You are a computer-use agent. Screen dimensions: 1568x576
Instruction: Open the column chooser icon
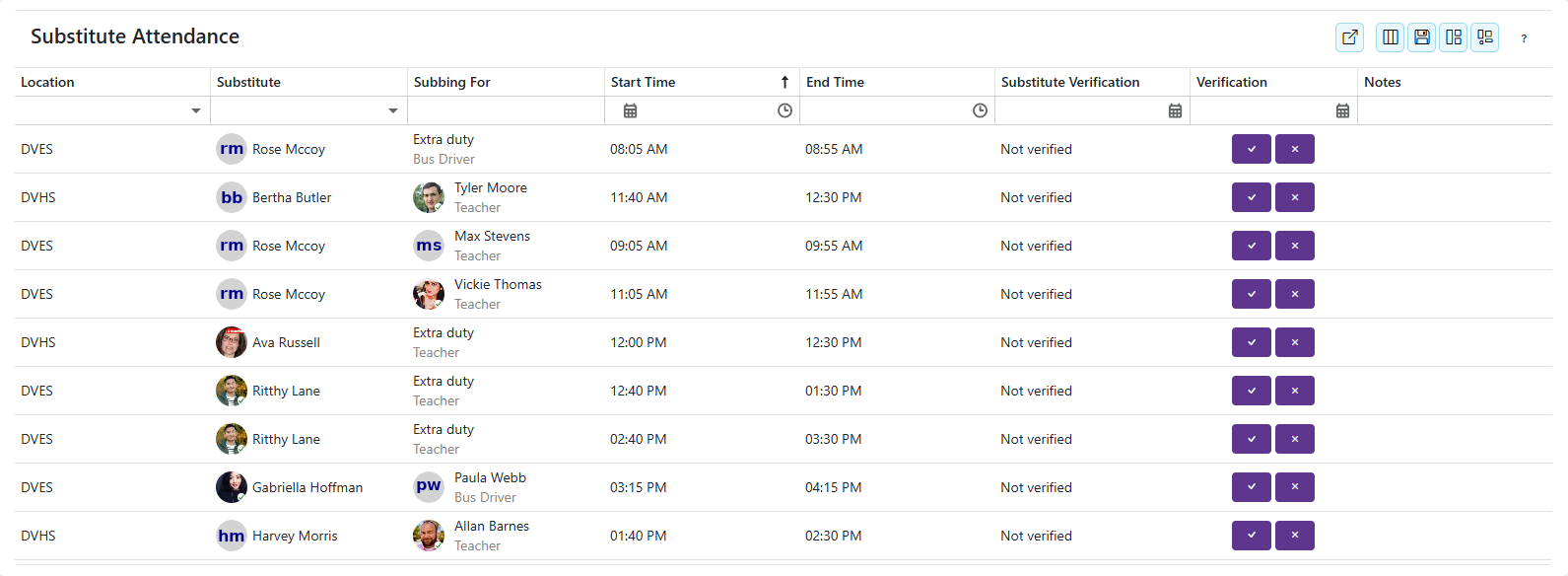[1390, 37]
